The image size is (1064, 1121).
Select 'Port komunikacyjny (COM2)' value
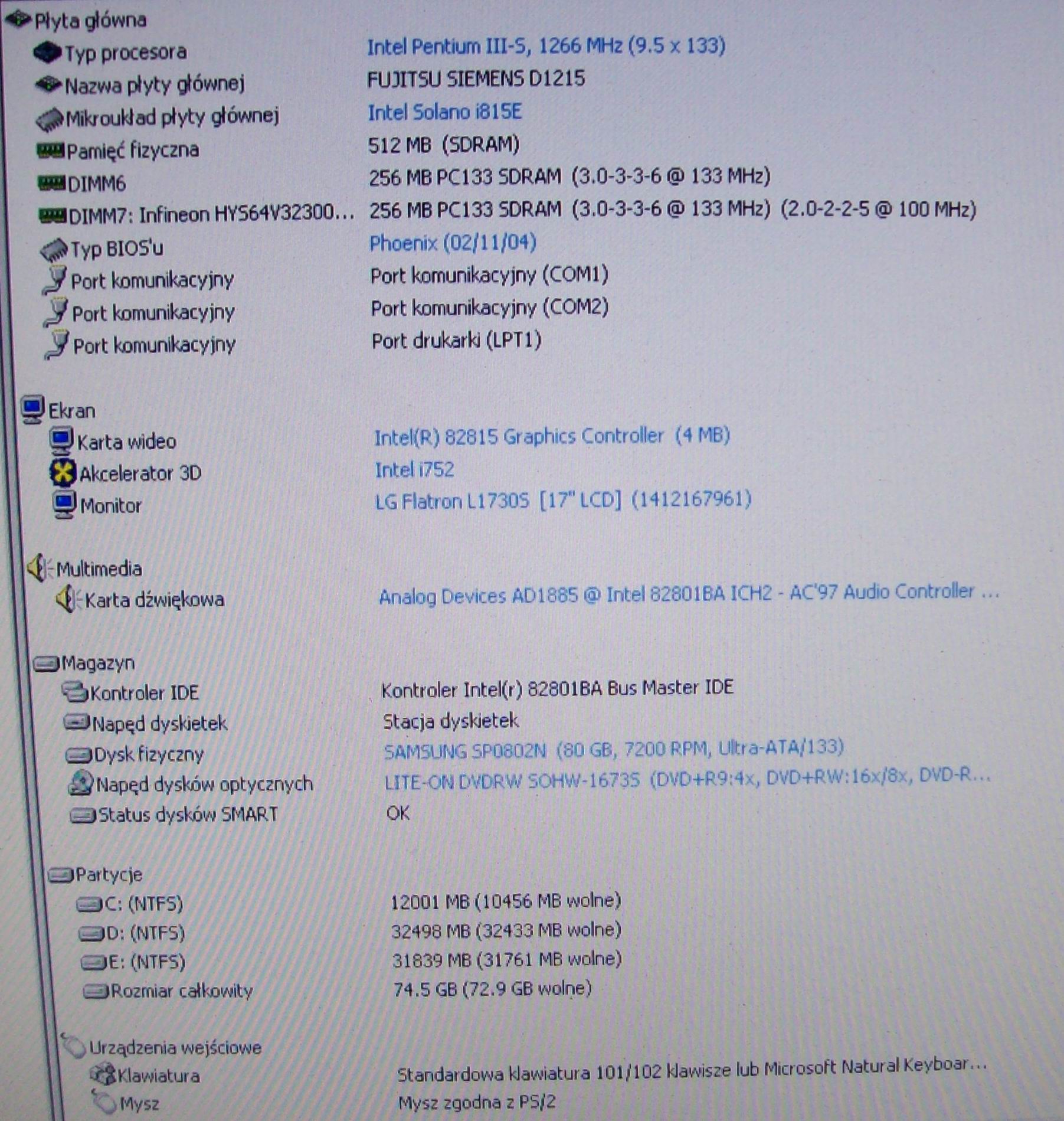(x=489, y=308)
